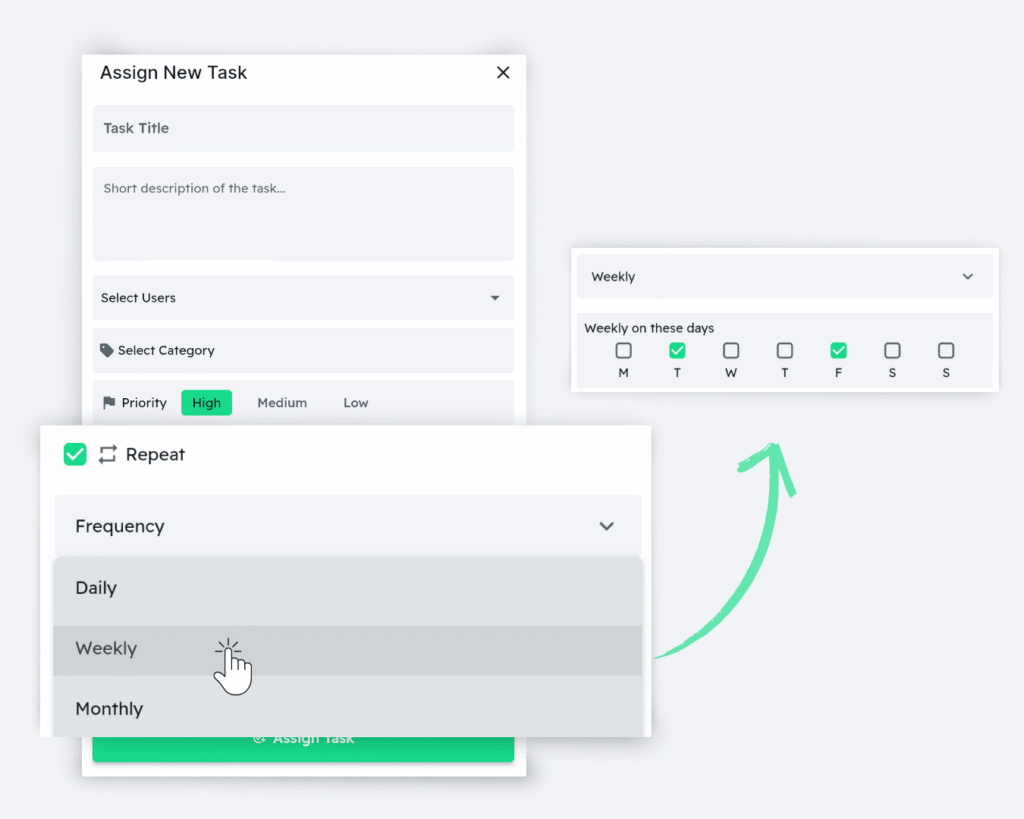Viewport: 1024px width, 819px height.
Task: Set priority to Medium
Action: [282, 403]
